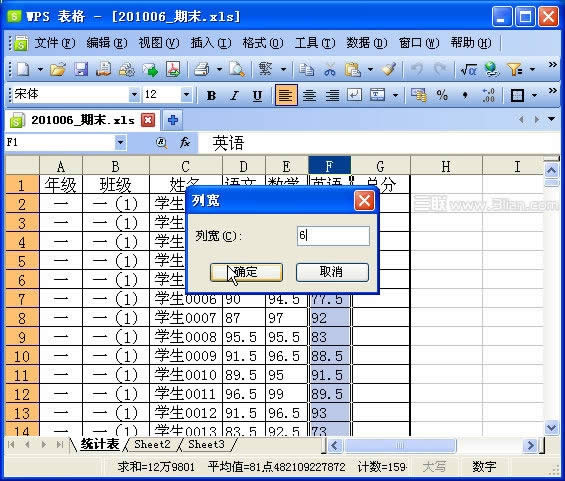Click the 取消 button in dialog
Viewport: 565px width, 481px height.
click(x=332, y=272)
